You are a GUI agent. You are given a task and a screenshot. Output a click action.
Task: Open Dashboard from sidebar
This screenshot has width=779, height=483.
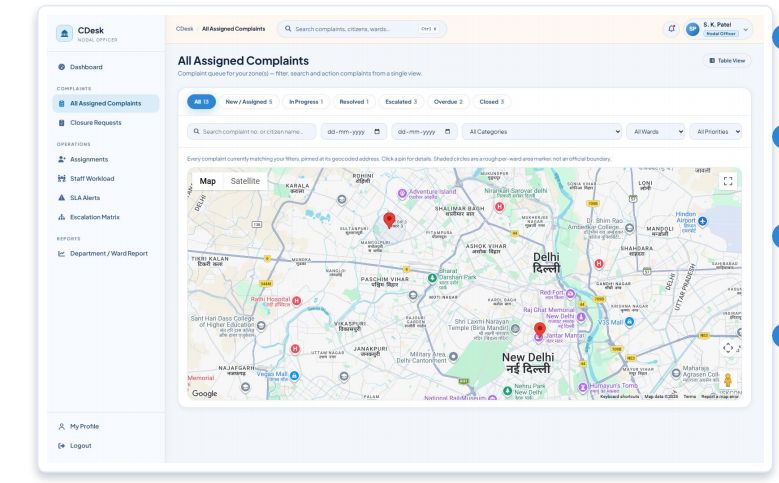coord(106,67)
